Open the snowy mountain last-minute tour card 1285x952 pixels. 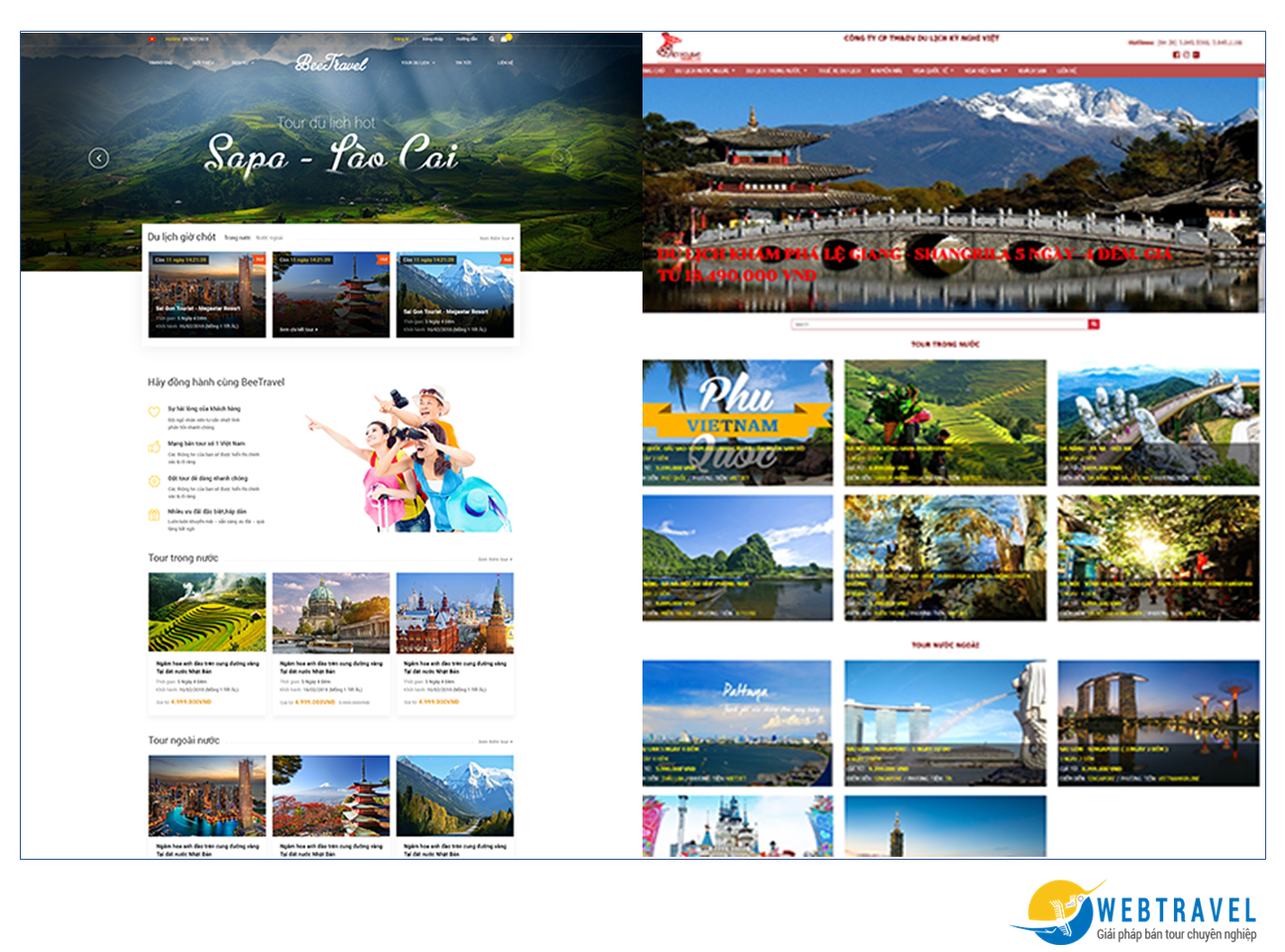point(455,295)
